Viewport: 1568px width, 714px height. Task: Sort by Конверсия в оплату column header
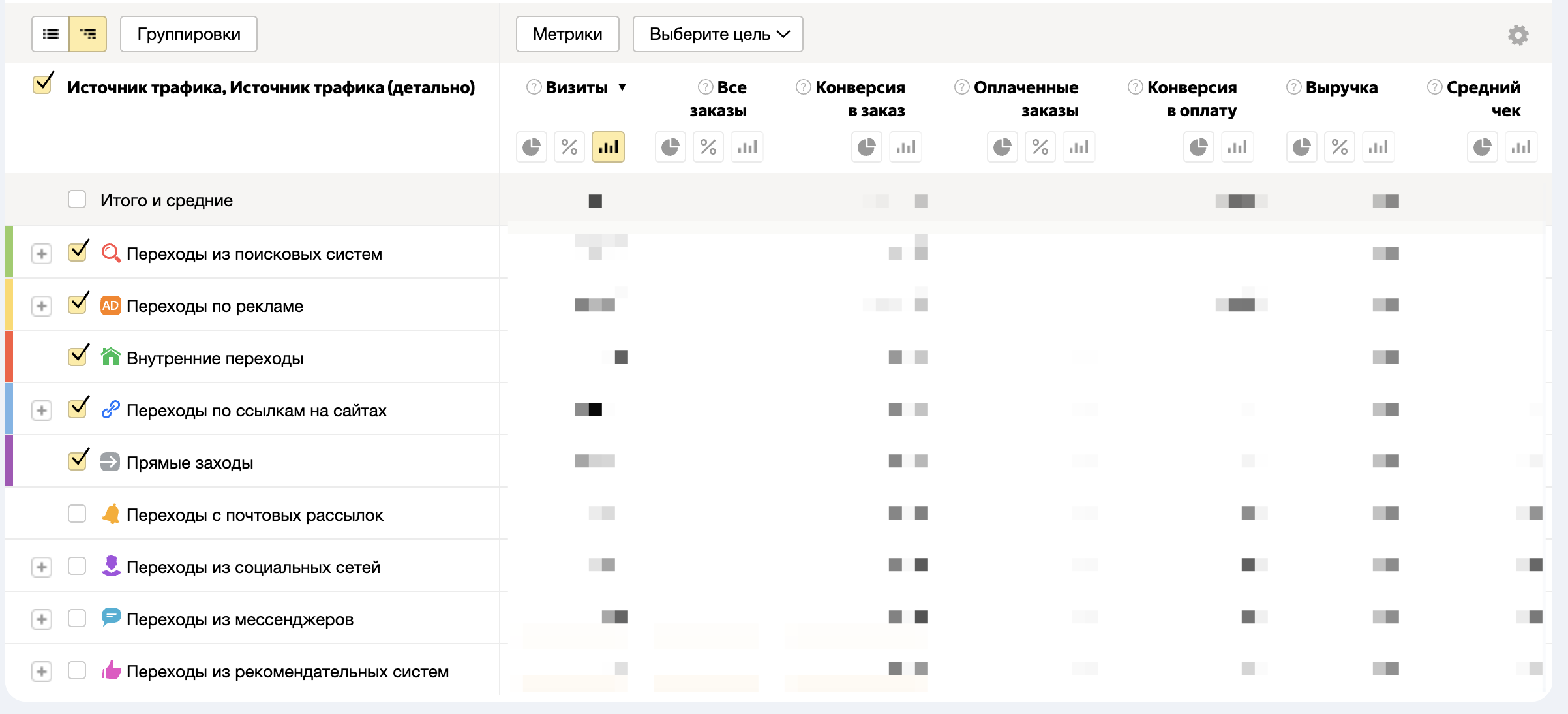tap(1192, 99)
